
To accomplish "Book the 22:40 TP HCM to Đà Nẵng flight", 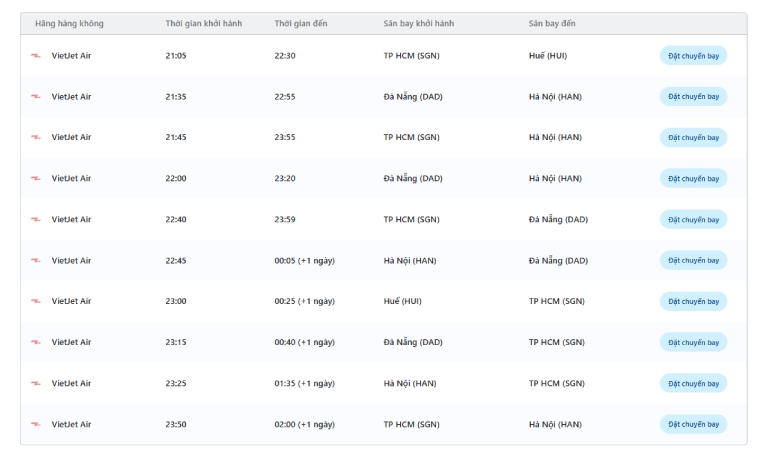I will 693,220.
